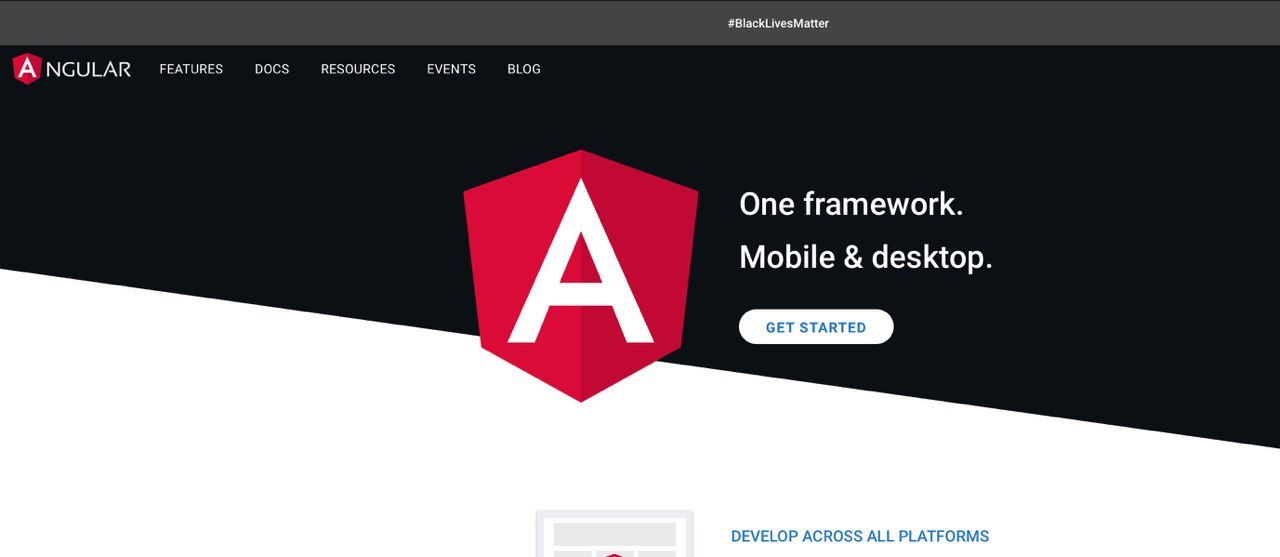Image resolution: width=1280 pixels, height=557 pixels.
Task: Click the GET STARTED button
Action: [816, 327]
